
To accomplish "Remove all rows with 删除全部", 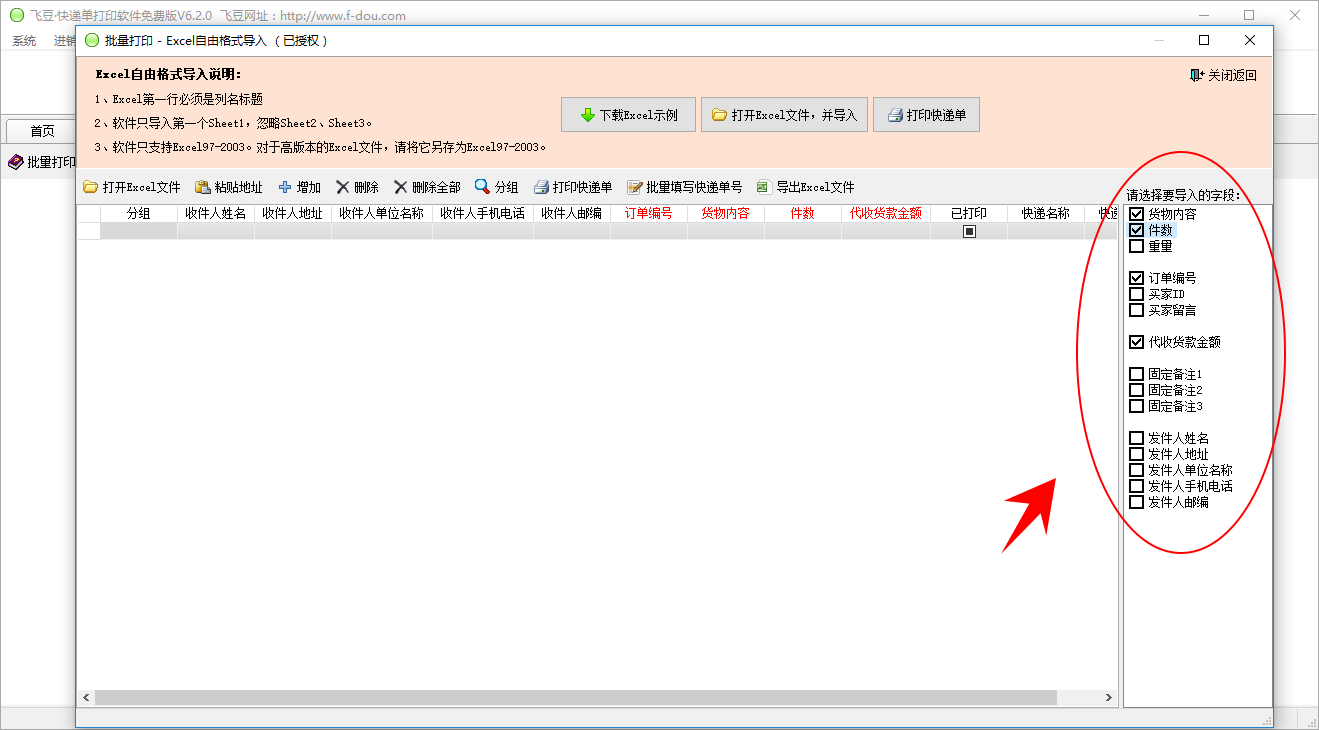I will [427, 187].
